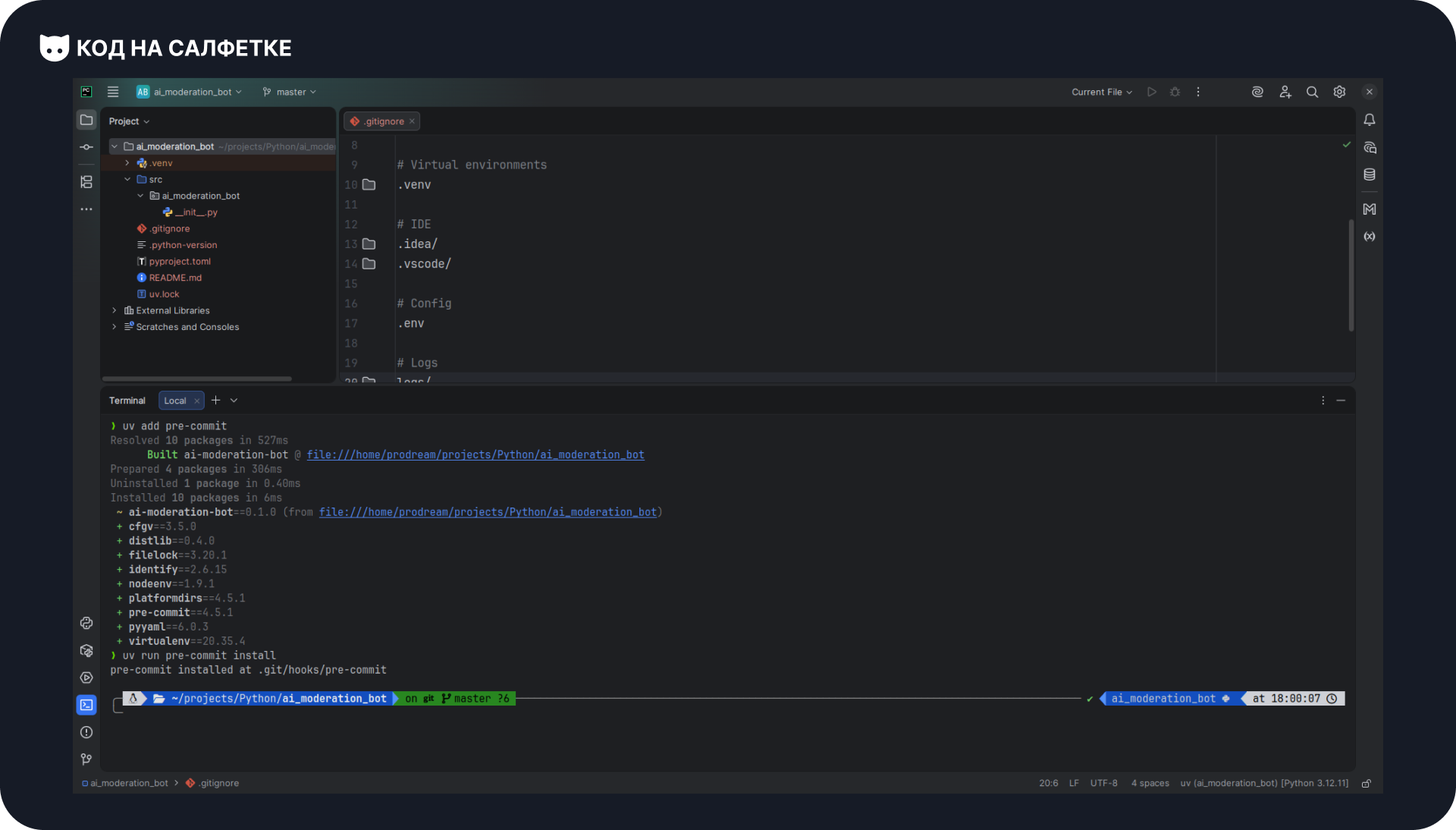Toggle read-only lock icon in status bar

point(1367,784)
